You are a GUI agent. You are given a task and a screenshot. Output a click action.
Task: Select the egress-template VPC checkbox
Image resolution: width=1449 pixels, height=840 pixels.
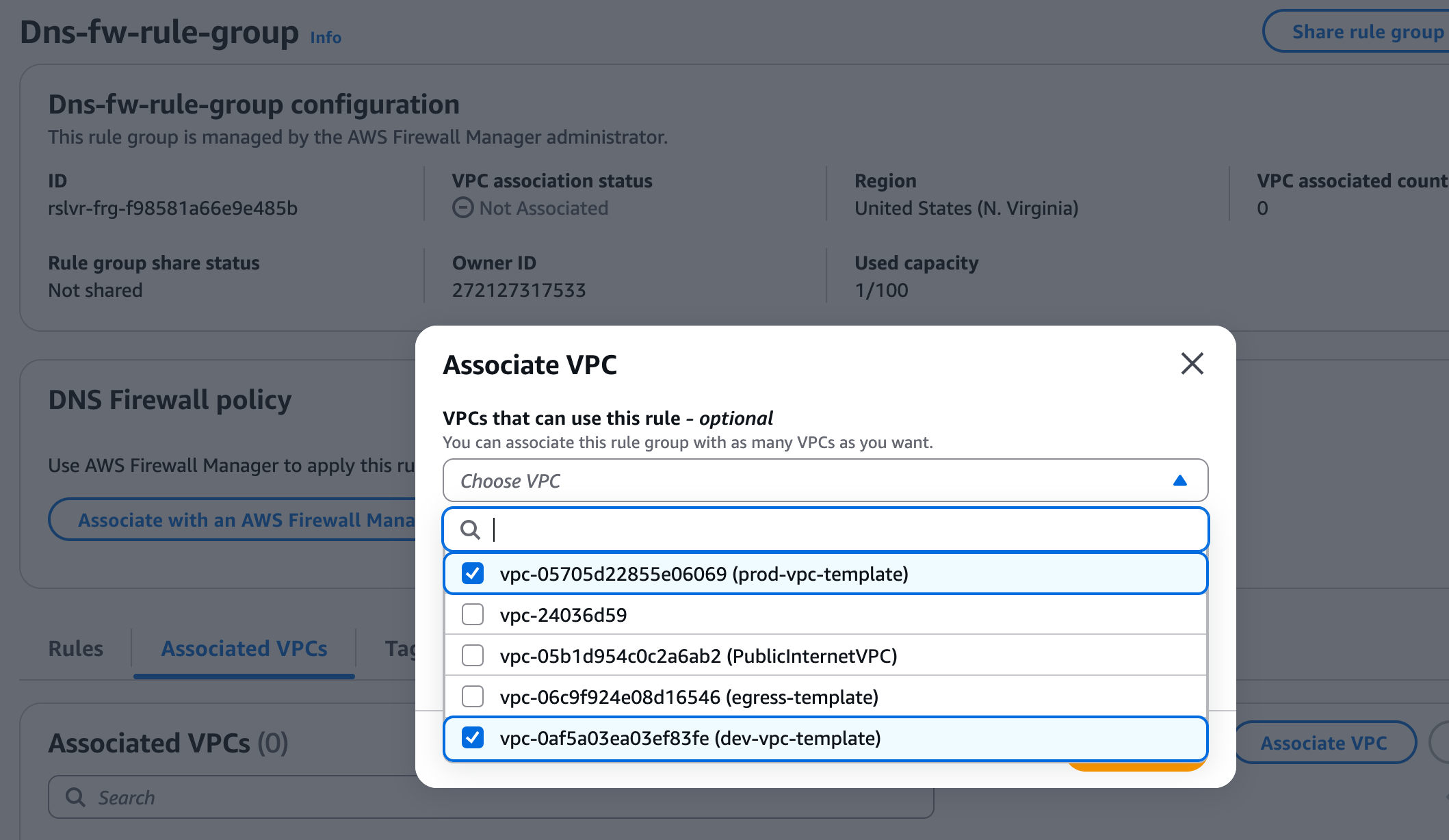(x=473, y=696)
